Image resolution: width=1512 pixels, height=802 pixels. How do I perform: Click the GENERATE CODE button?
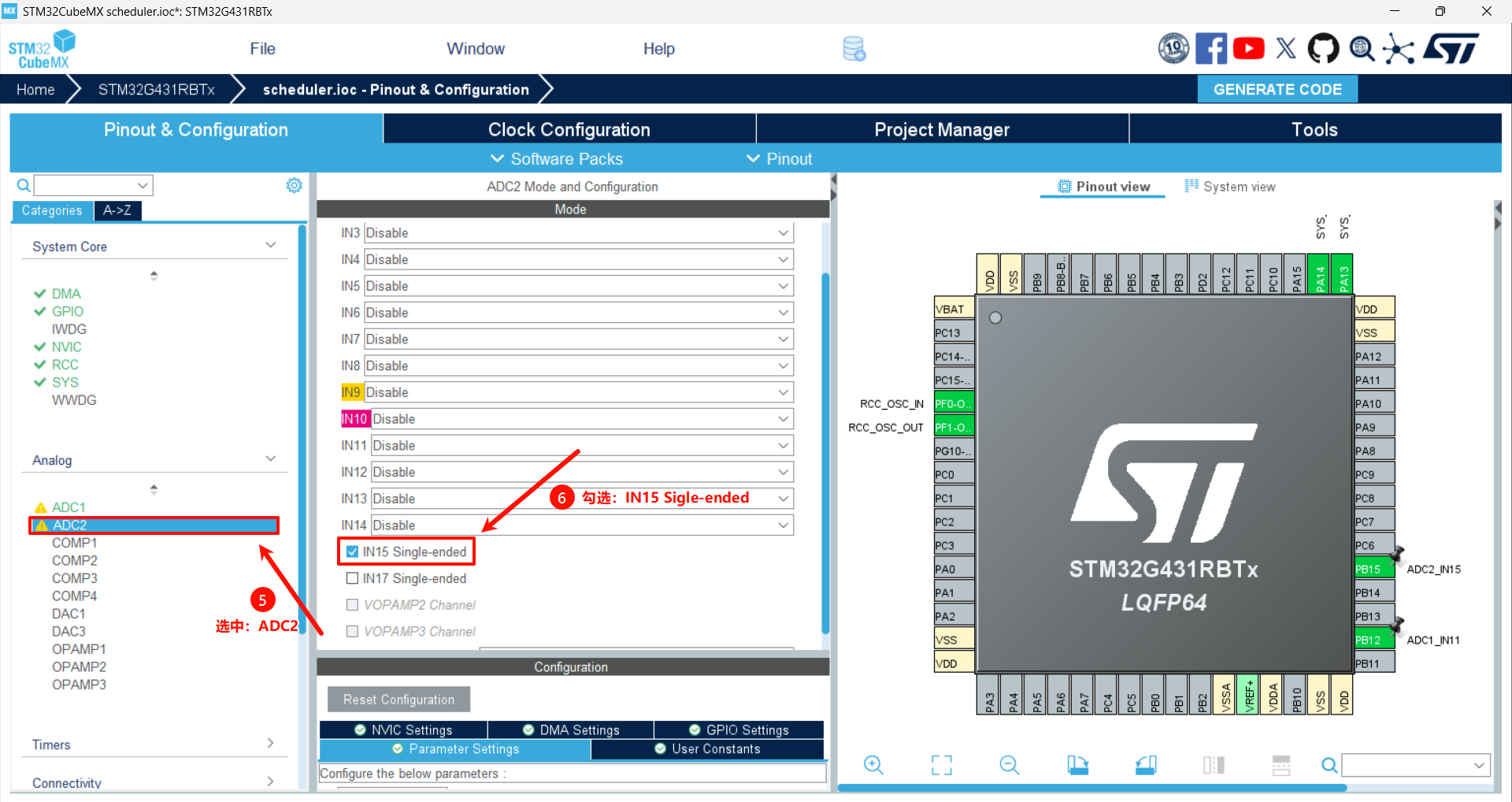click(1277, 90)
